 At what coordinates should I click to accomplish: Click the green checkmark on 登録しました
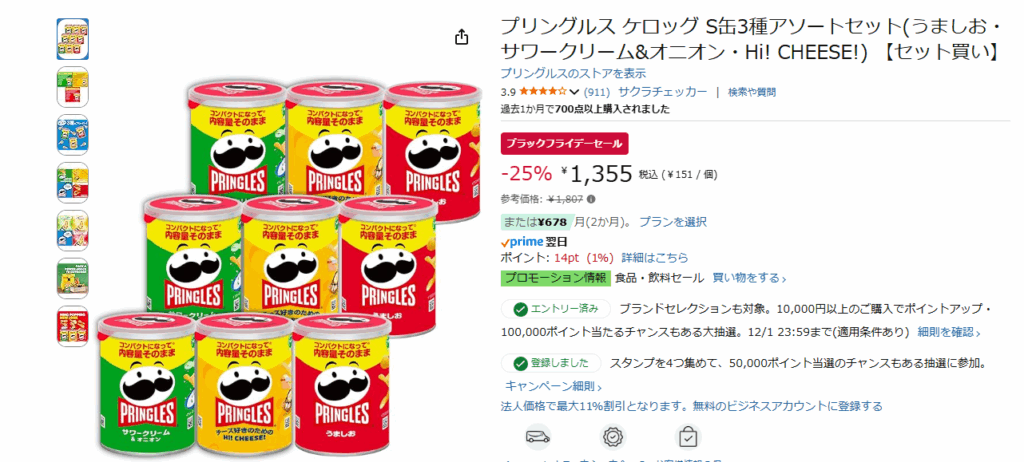(x=520, y=363)
